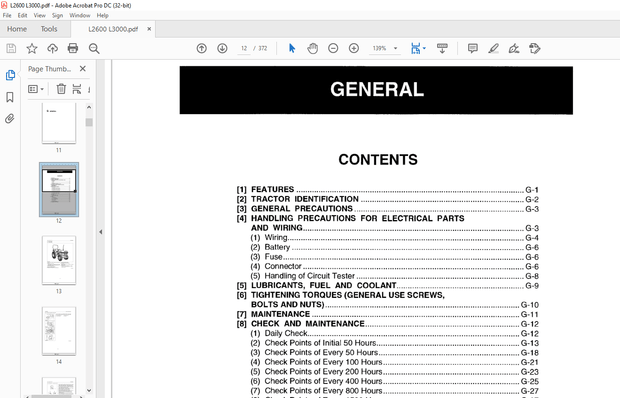Click the thumbnail scrollbar up arrow
Image resolution: width=620 pixels, height=398 pixels.
tap(89, 107)
